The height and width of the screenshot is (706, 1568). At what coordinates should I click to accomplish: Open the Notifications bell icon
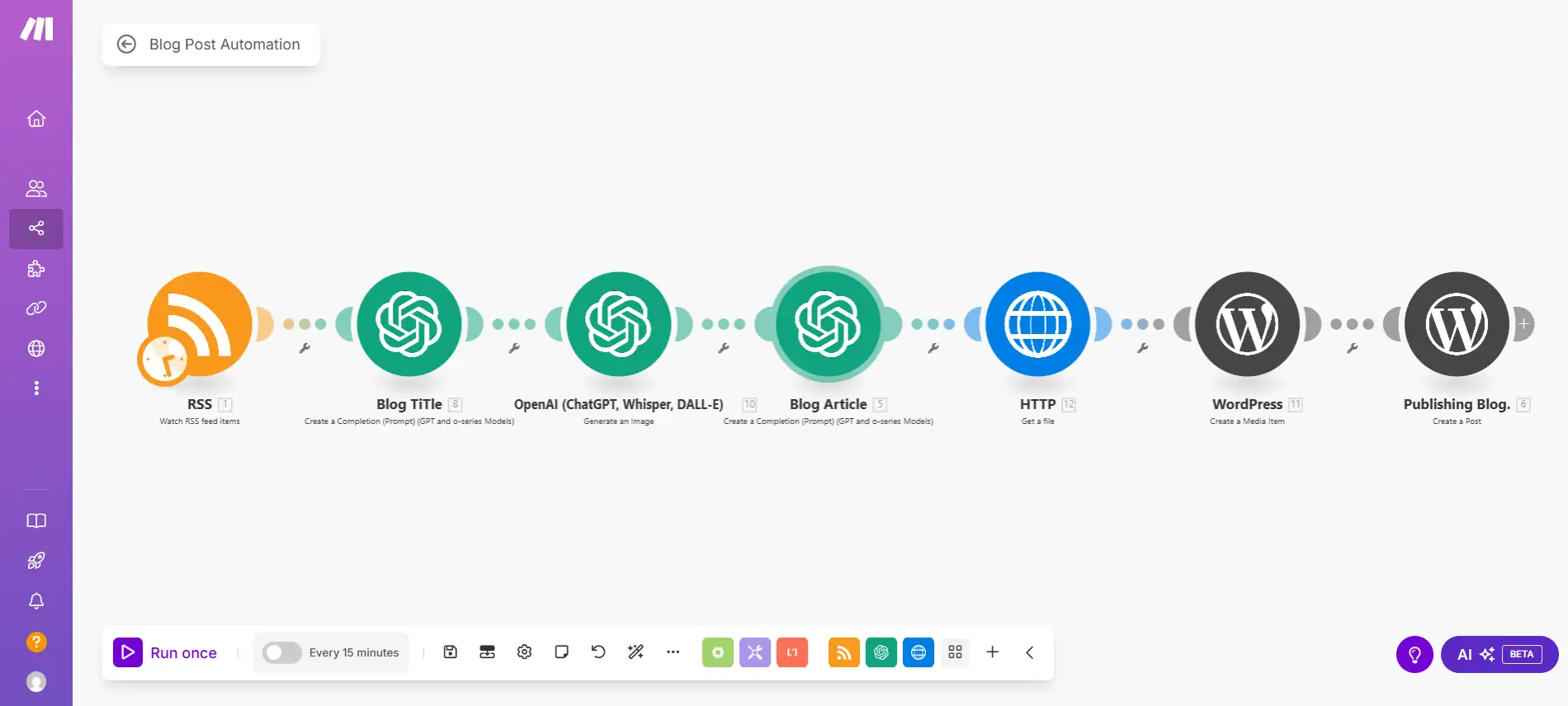[x=36, y=601]
